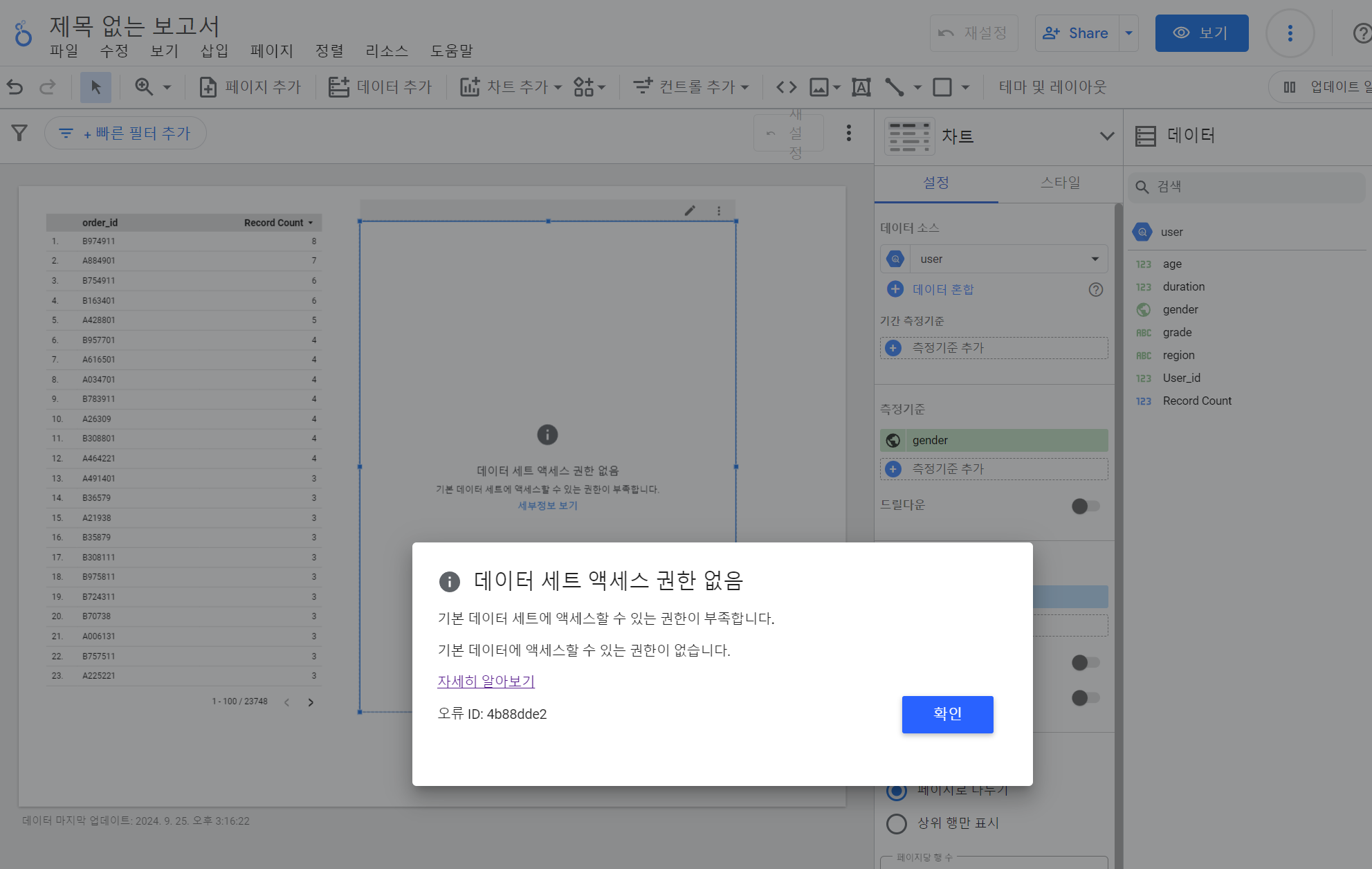
Task: Go to next table page arrow
Action: [x=311, y=702]
